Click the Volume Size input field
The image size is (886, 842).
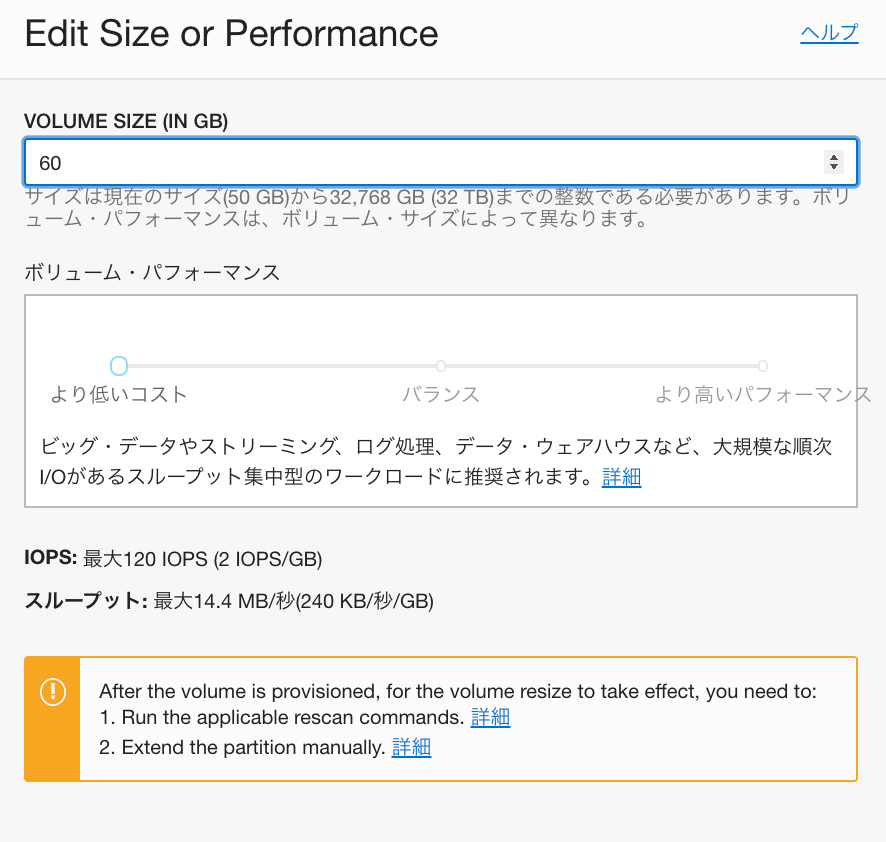coord(441,162)
